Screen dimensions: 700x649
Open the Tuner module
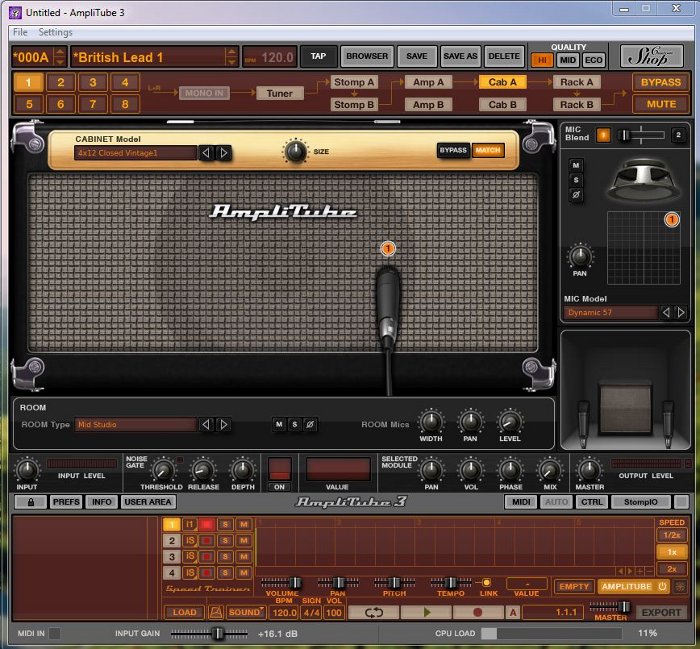280,93
